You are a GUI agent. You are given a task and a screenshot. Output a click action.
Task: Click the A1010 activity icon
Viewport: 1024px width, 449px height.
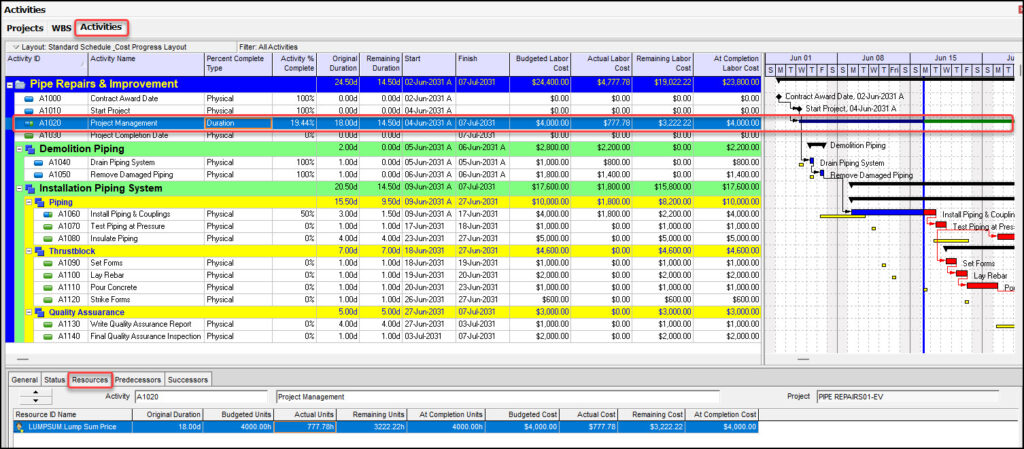(29, 111)
